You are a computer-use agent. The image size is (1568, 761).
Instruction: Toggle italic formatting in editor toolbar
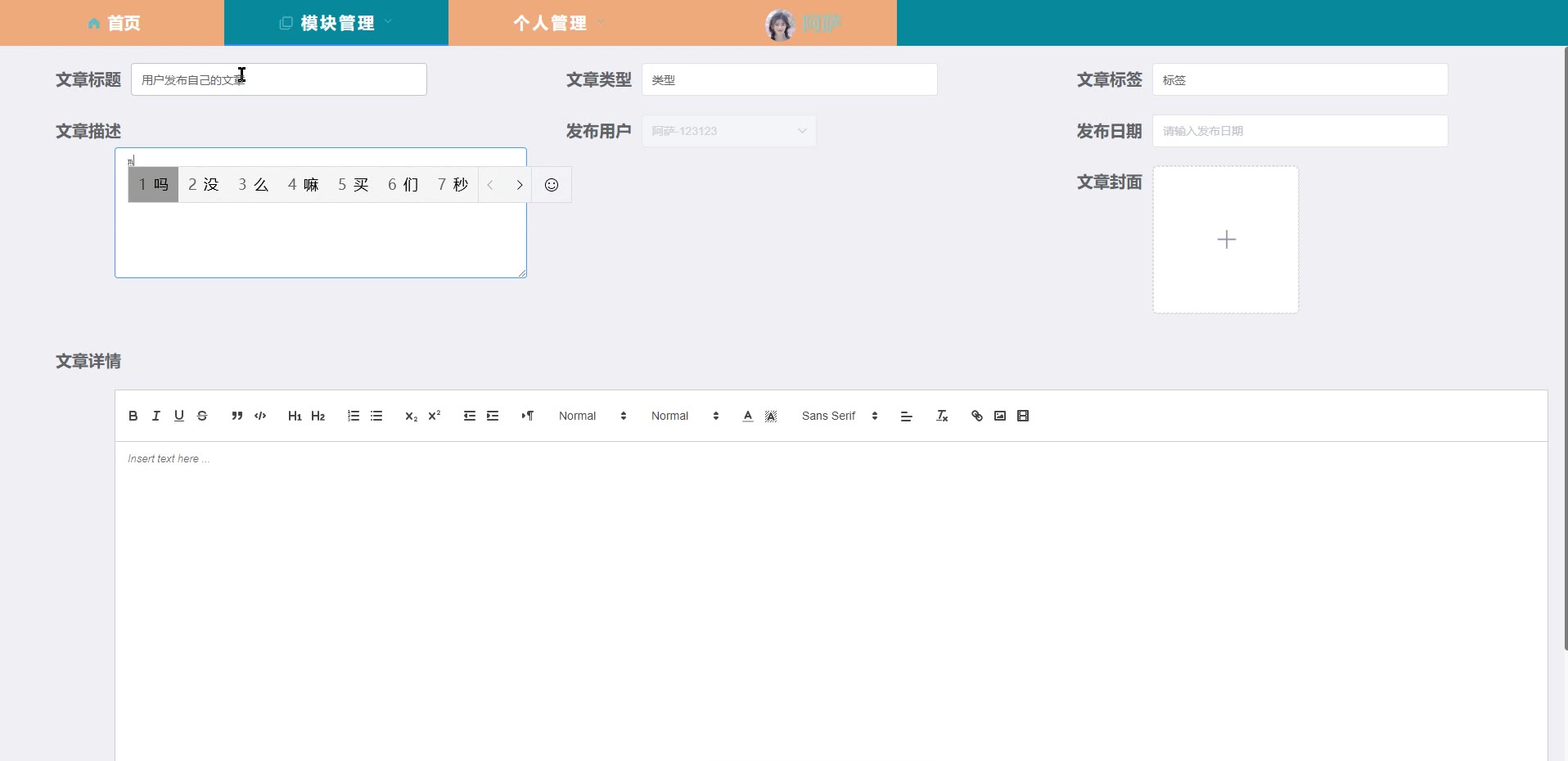tap(156, 416)
